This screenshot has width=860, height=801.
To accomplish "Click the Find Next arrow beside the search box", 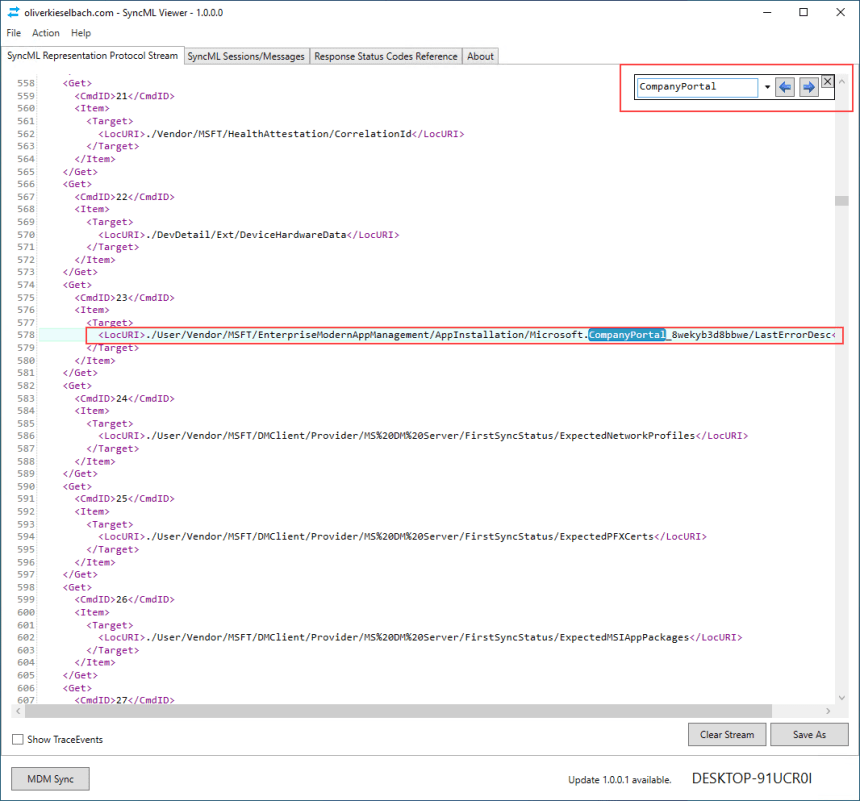I will tap(808, 88).
